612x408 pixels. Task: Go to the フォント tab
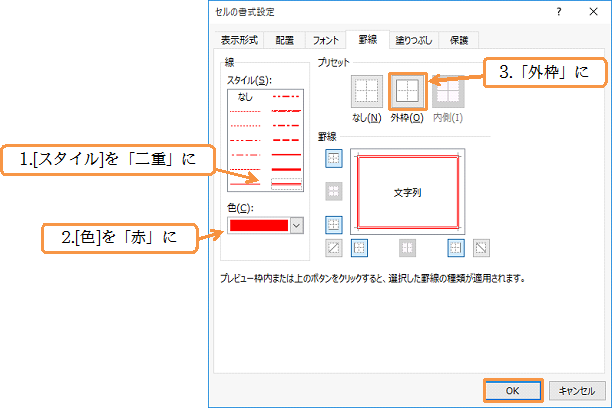point(325,40)
